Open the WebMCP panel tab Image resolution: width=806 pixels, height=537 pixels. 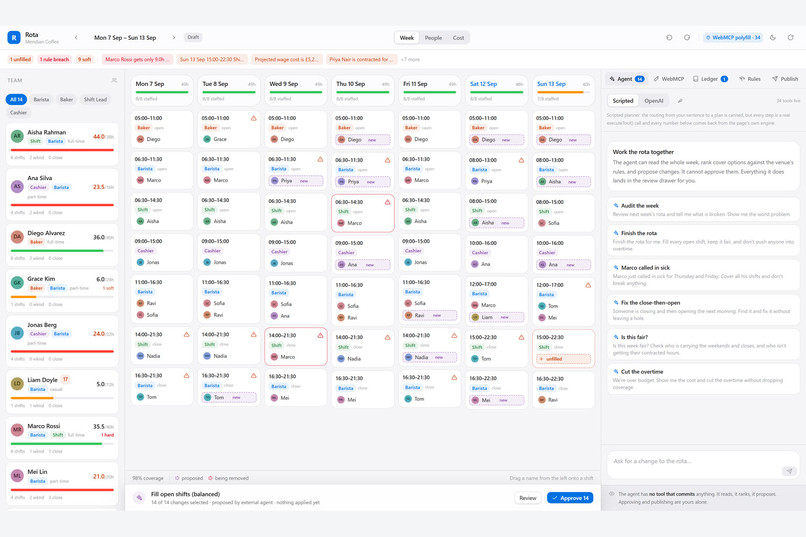(x=669, y=79)
